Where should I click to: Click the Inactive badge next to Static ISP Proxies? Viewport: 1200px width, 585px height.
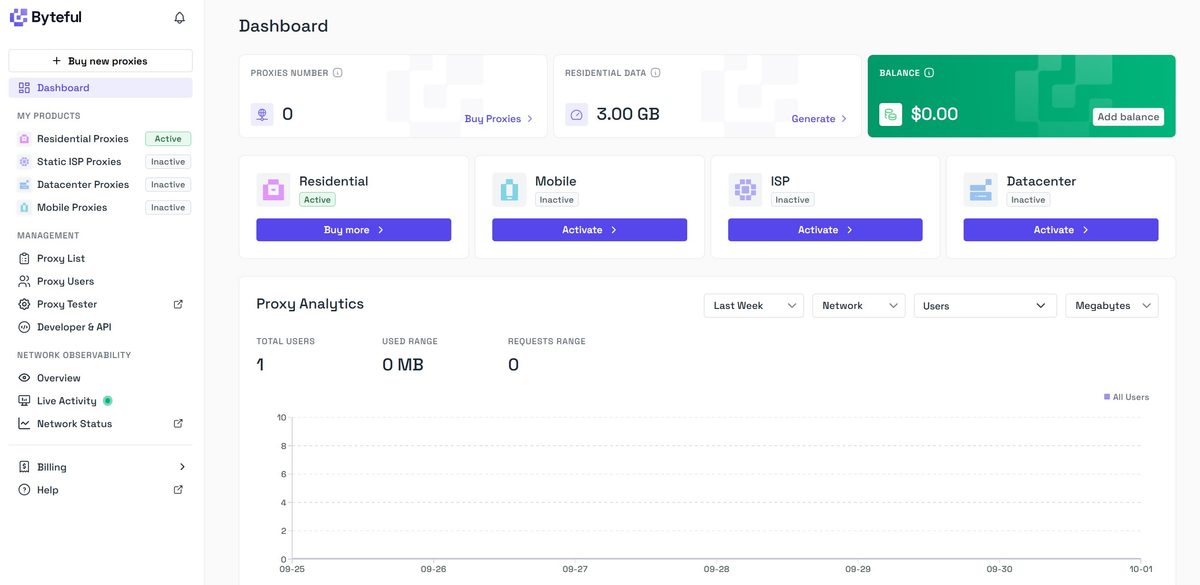point(168,162)
